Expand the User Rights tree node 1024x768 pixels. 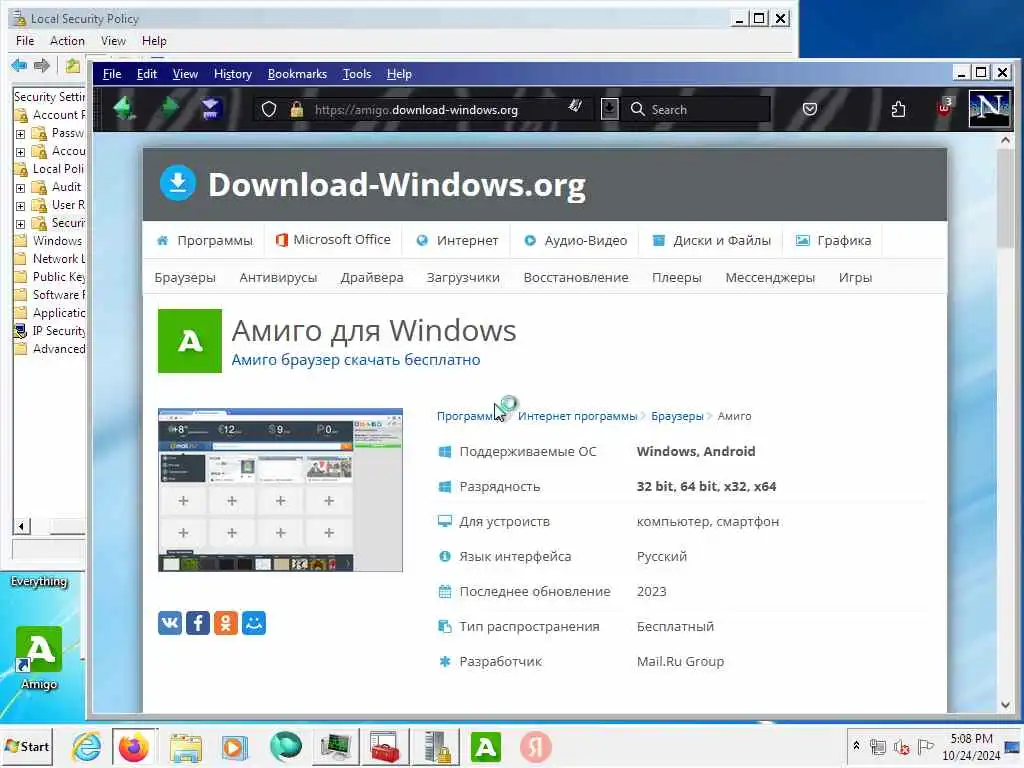[x=20, y=206]
